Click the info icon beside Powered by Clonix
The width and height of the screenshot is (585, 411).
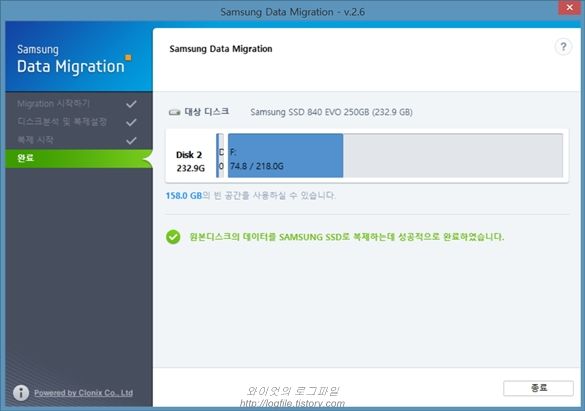point(21,392)
